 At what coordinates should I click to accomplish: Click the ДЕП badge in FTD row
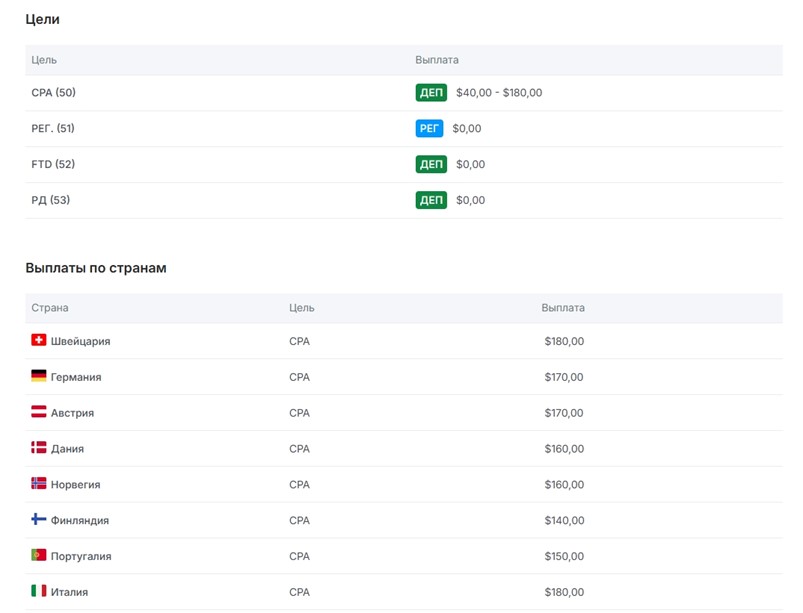pyautogui.click(x=431, y=164)
